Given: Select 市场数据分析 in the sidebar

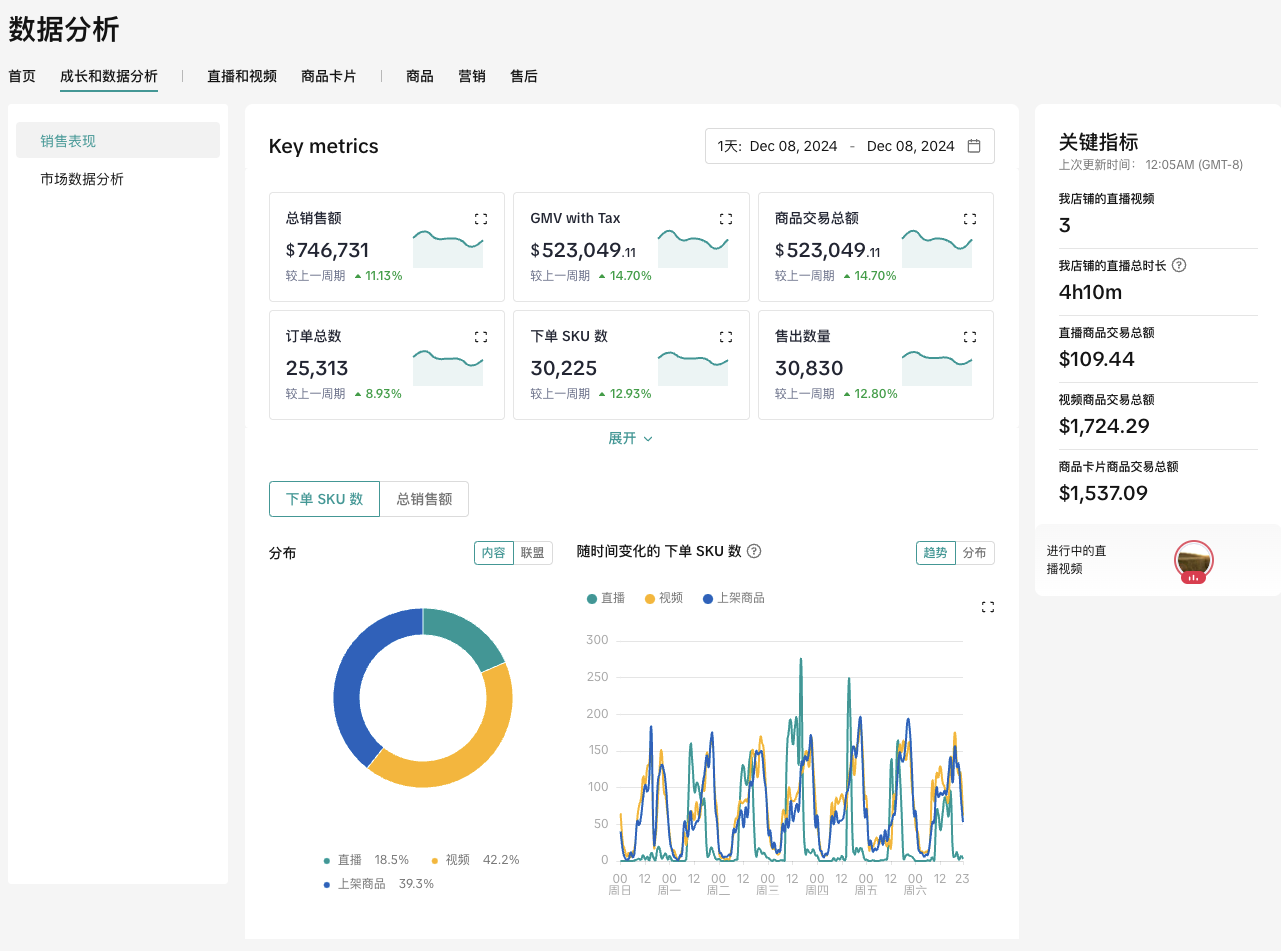Looking at the screenshot, I should click(82, 179).
